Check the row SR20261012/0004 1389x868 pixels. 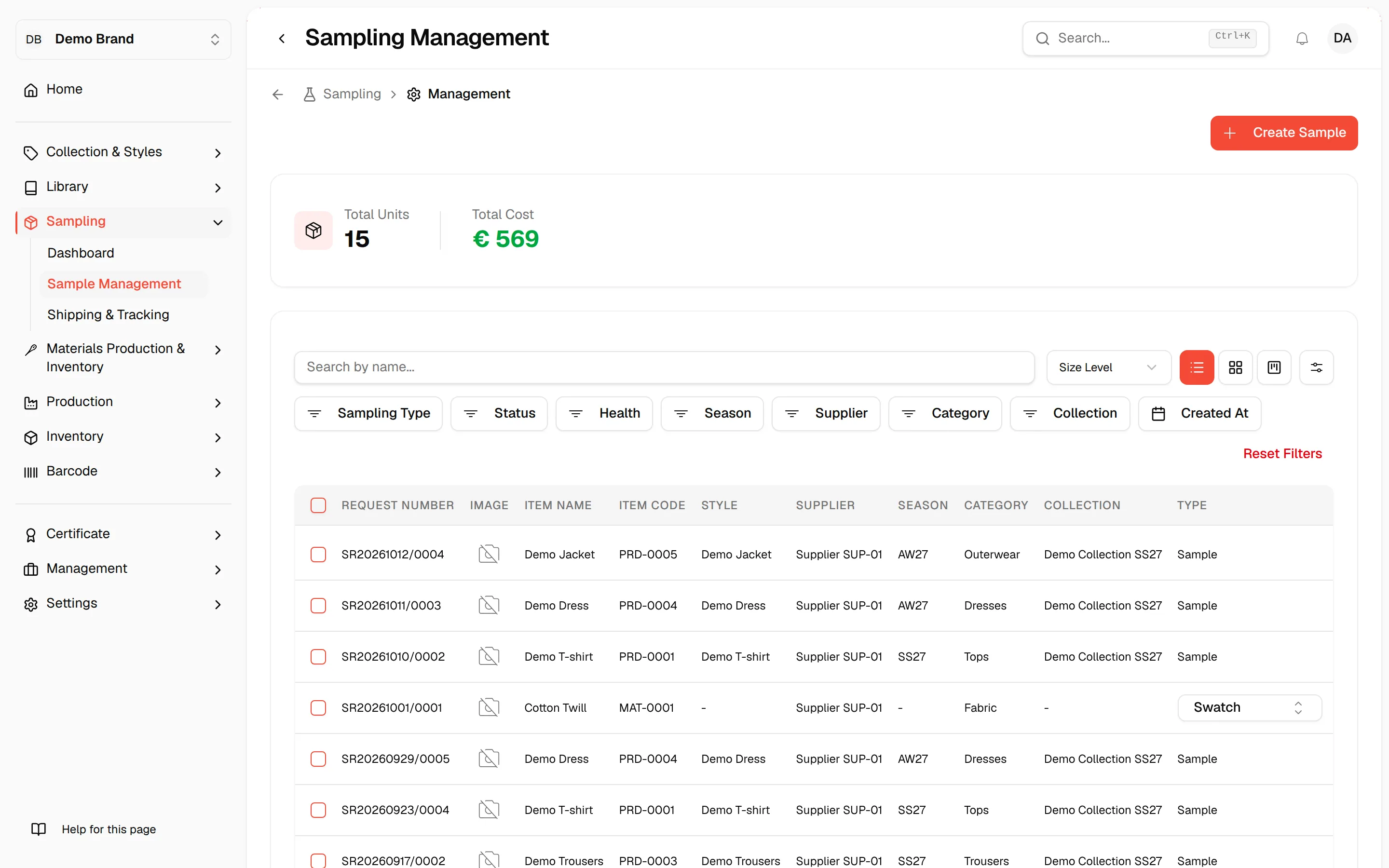[318, 554]
